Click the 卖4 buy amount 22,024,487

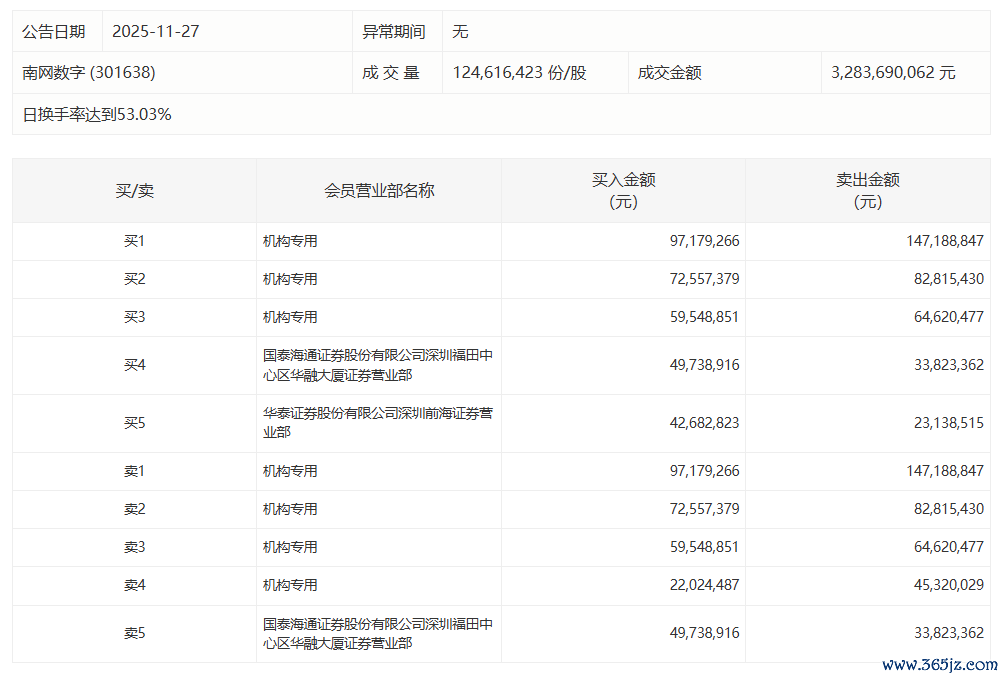(x=704, y=585)
